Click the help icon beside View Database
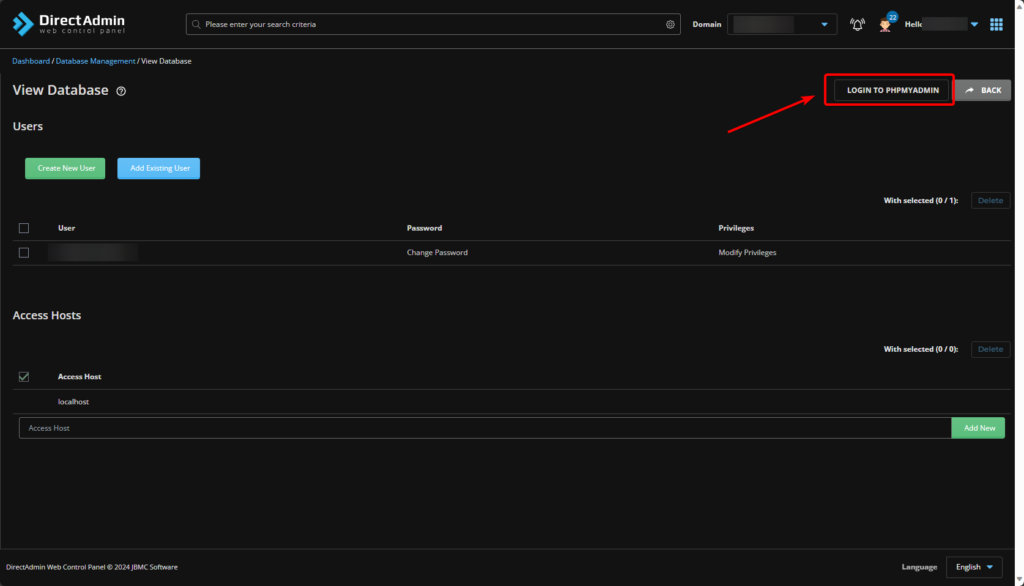The image size is (1024, 586). (x=121, y=91)
